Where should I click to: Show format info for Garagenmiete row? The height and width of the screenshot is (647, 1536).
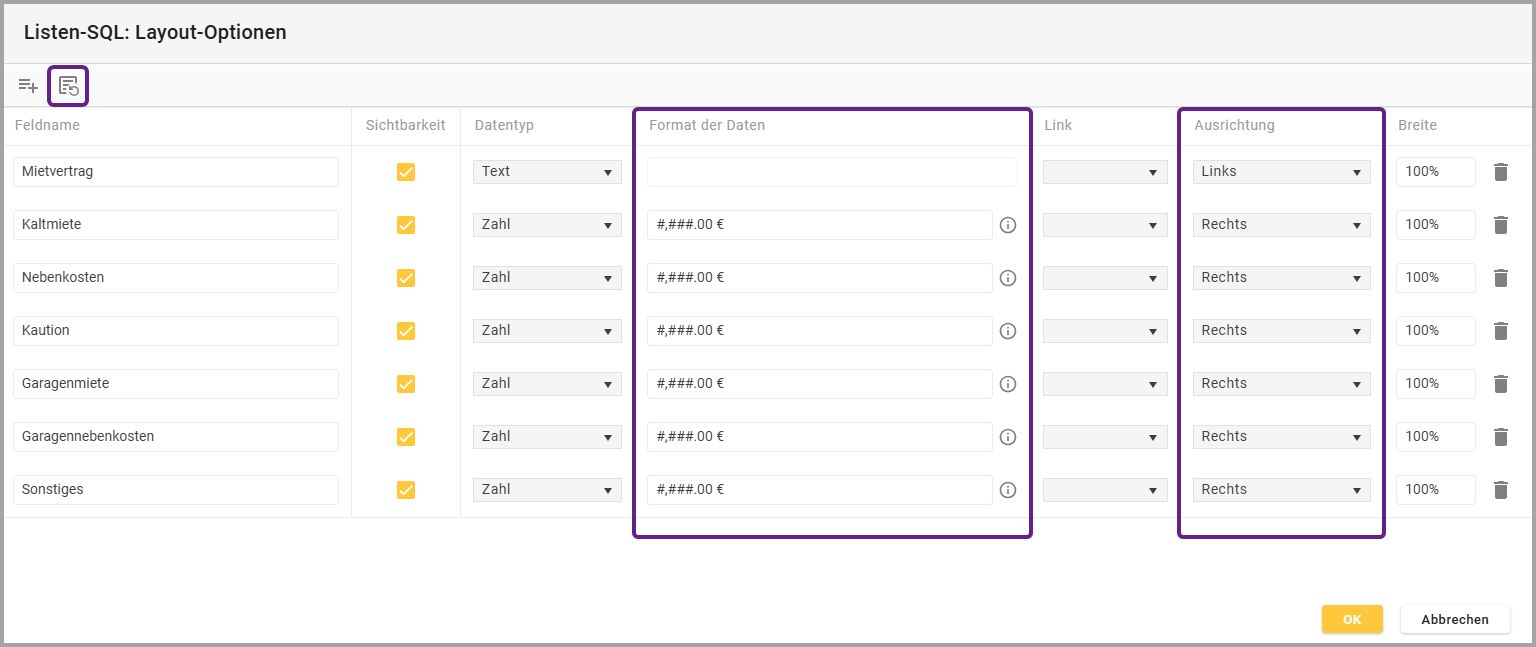(x=1008, y=384)
